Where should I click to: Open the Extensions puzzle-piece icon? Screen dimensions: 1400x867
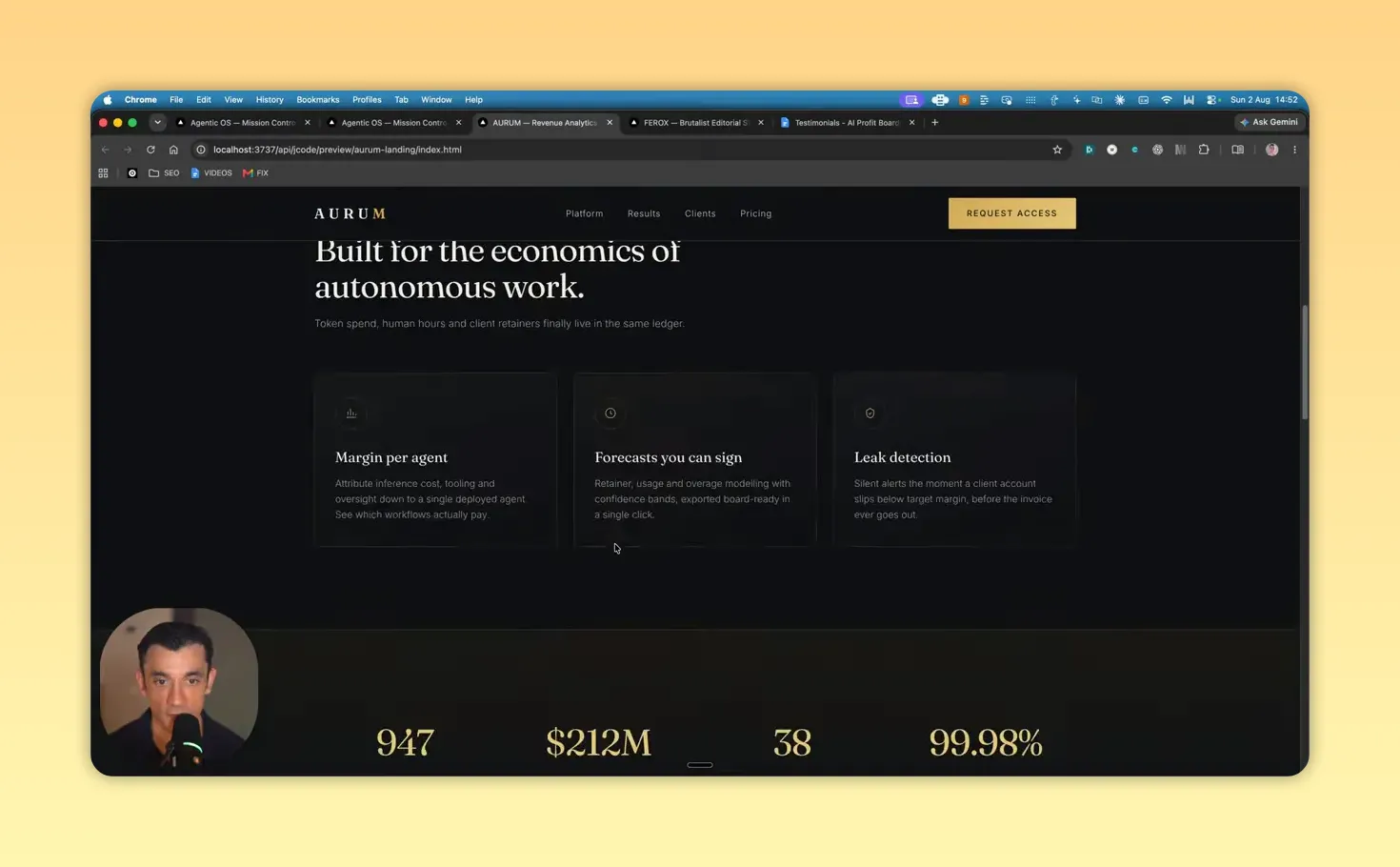[1204, 150]
